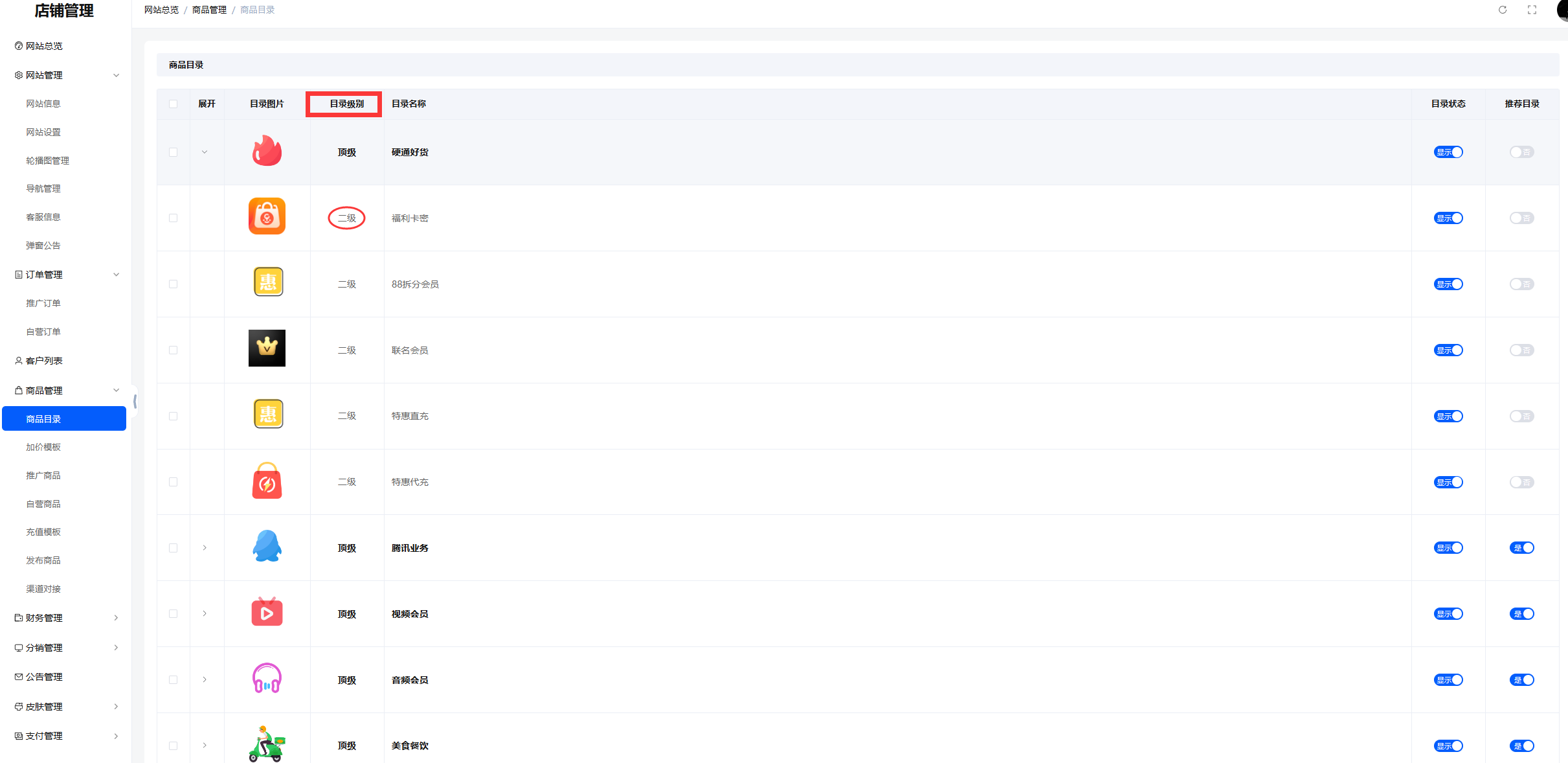Click the QQ penguin icon for 腾讯业务

point(267,546)
